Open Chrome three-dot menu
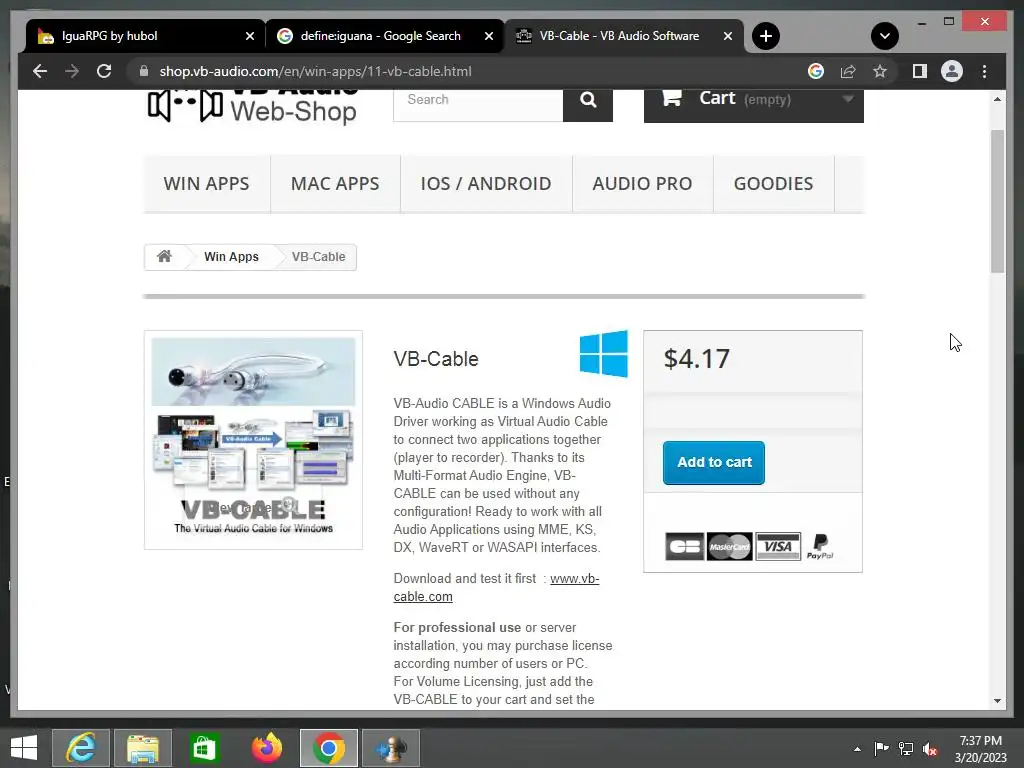 (984, 71)
